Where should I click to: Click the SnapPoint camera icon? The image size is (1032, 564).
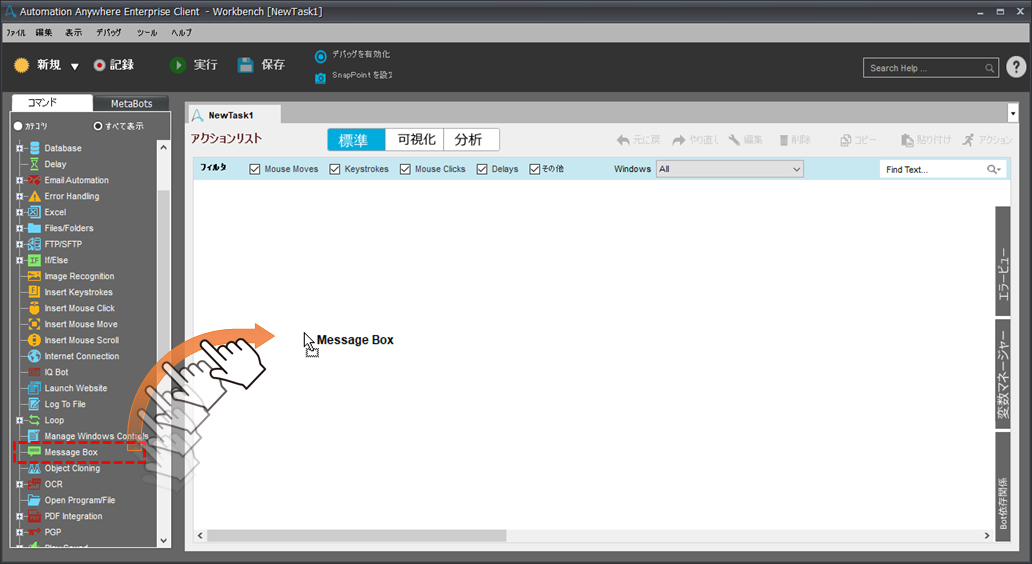[x=321, y=78]
